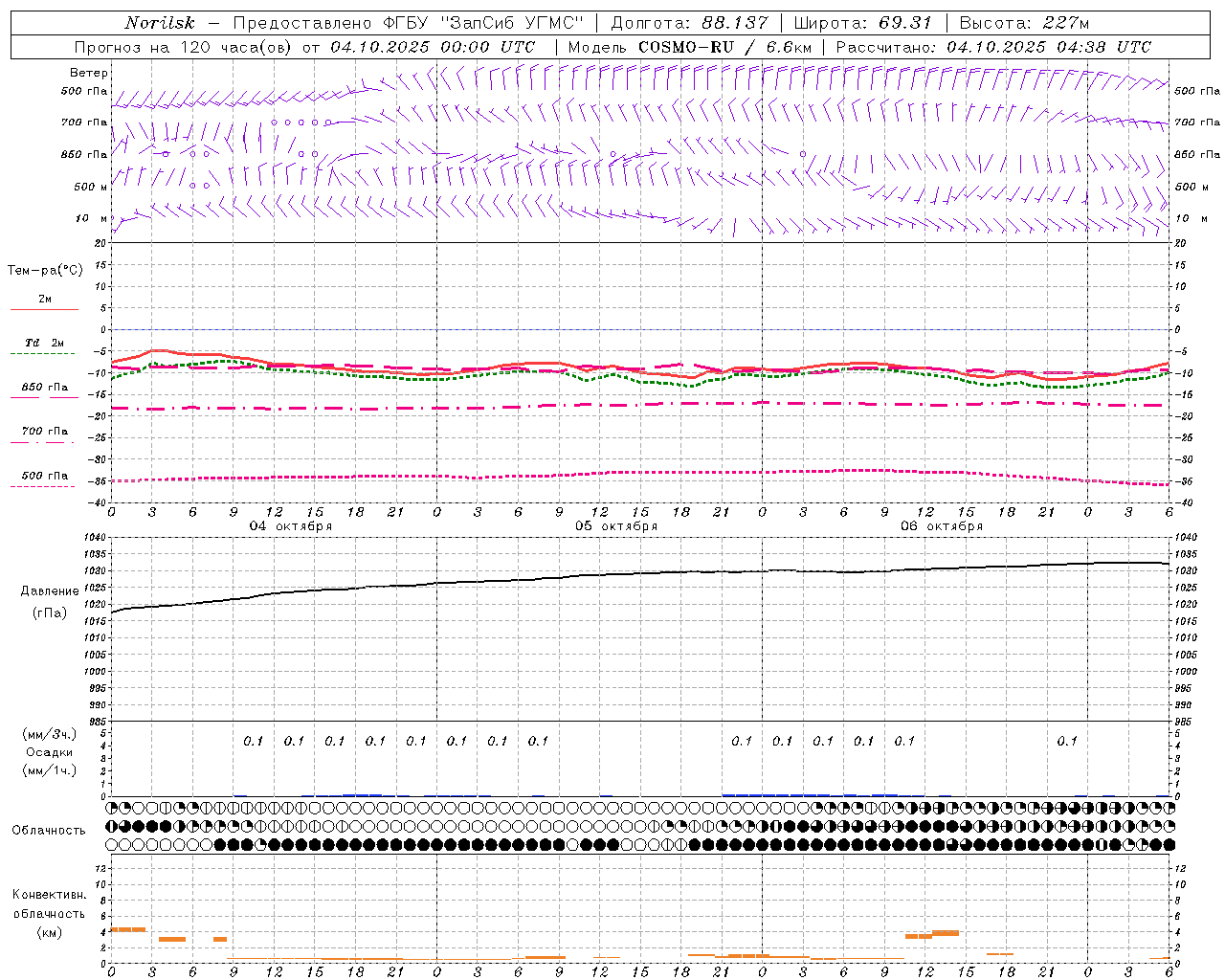Select the 'Долгота: 88.137' header field

click(689, 23)
